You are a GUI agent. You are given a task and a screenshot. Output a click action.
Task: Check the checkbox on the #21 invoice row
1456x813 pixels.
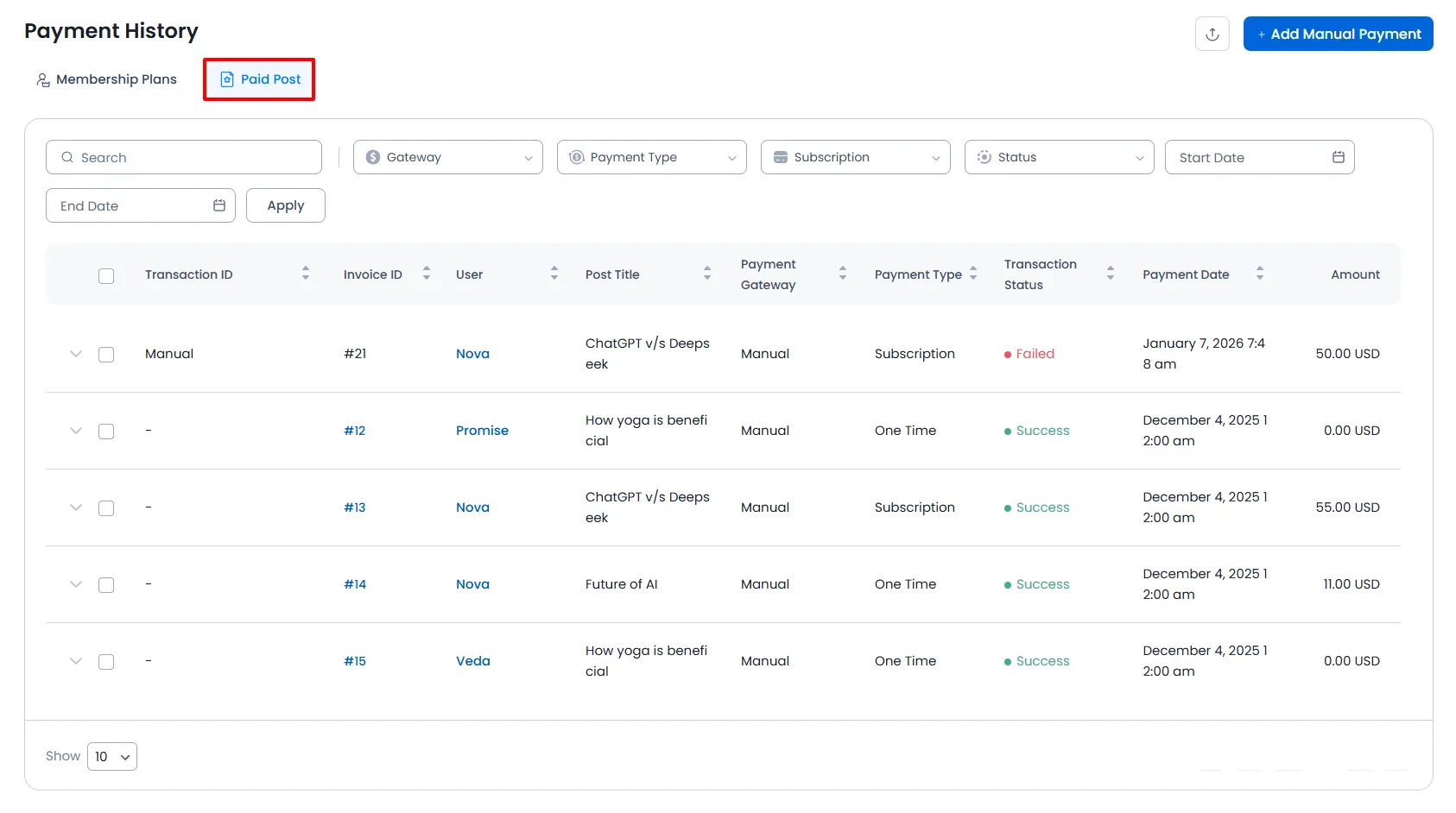click(x=106, y=354)
